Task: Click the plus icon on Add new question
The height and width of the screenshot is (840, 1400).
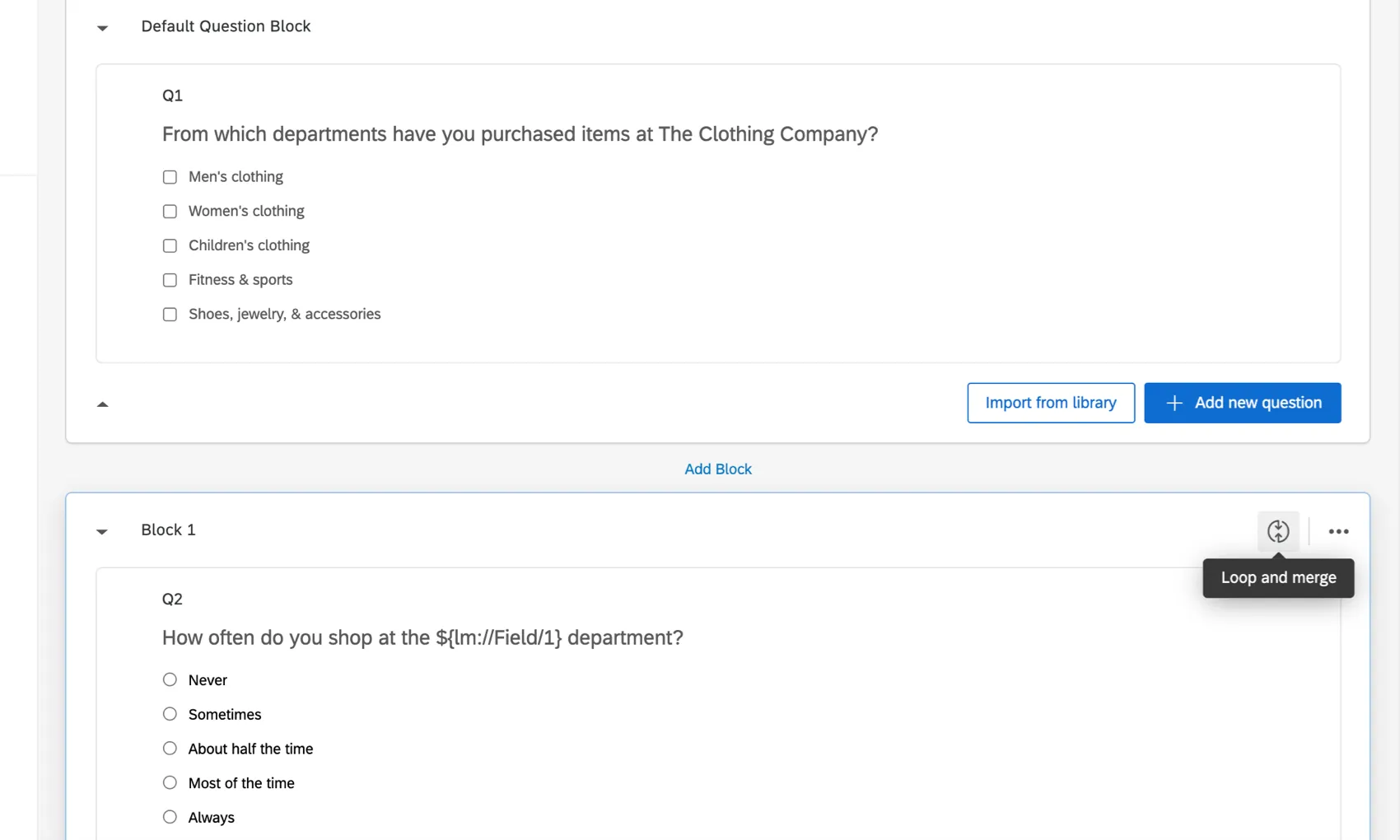Action: coord(1174,403)
